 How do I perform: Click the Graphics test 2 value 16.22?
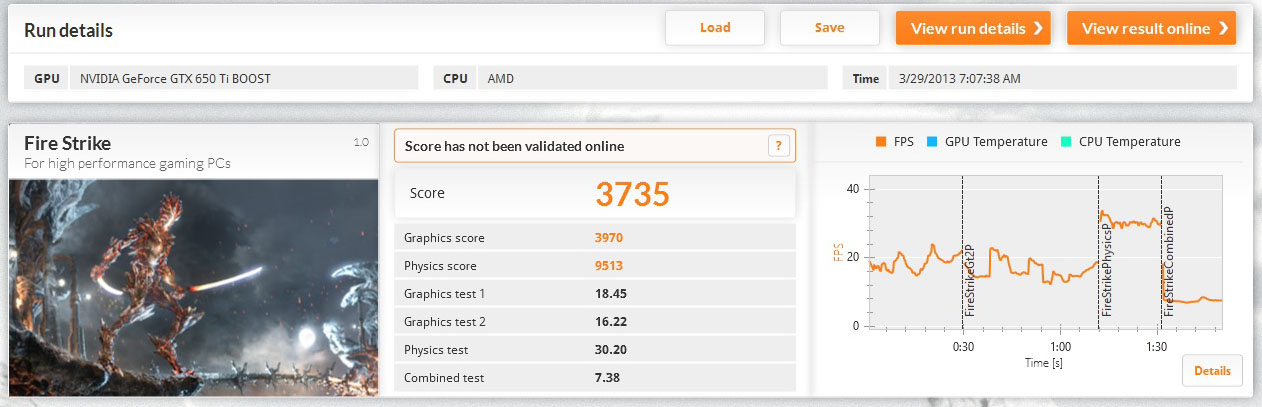pos(611,322)
